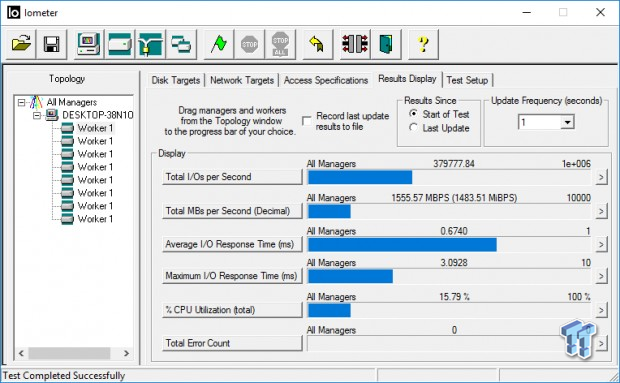This screenshot has height=383, width=620.
Task: Click the Stop All tests icon
Action: [x=280, y=44]
